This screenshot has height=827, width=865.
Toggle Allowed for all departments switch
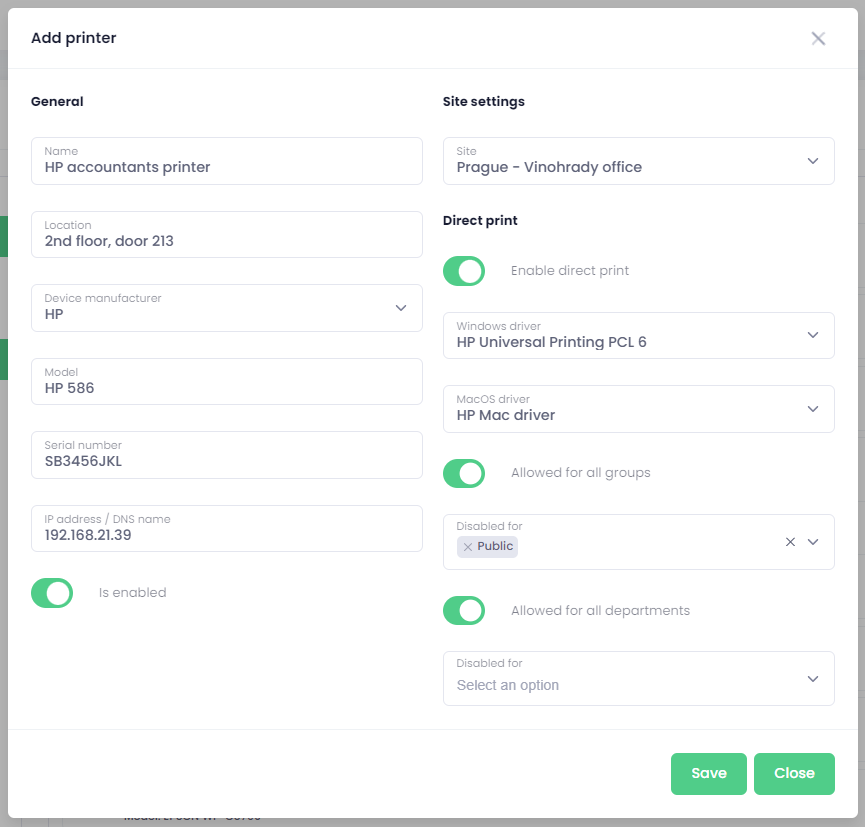tap(464, 611)
